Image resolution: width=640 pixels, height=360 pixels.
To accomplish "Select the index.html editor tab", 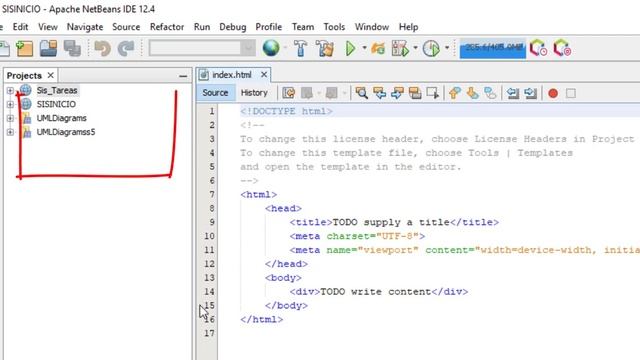I will 232,75.
